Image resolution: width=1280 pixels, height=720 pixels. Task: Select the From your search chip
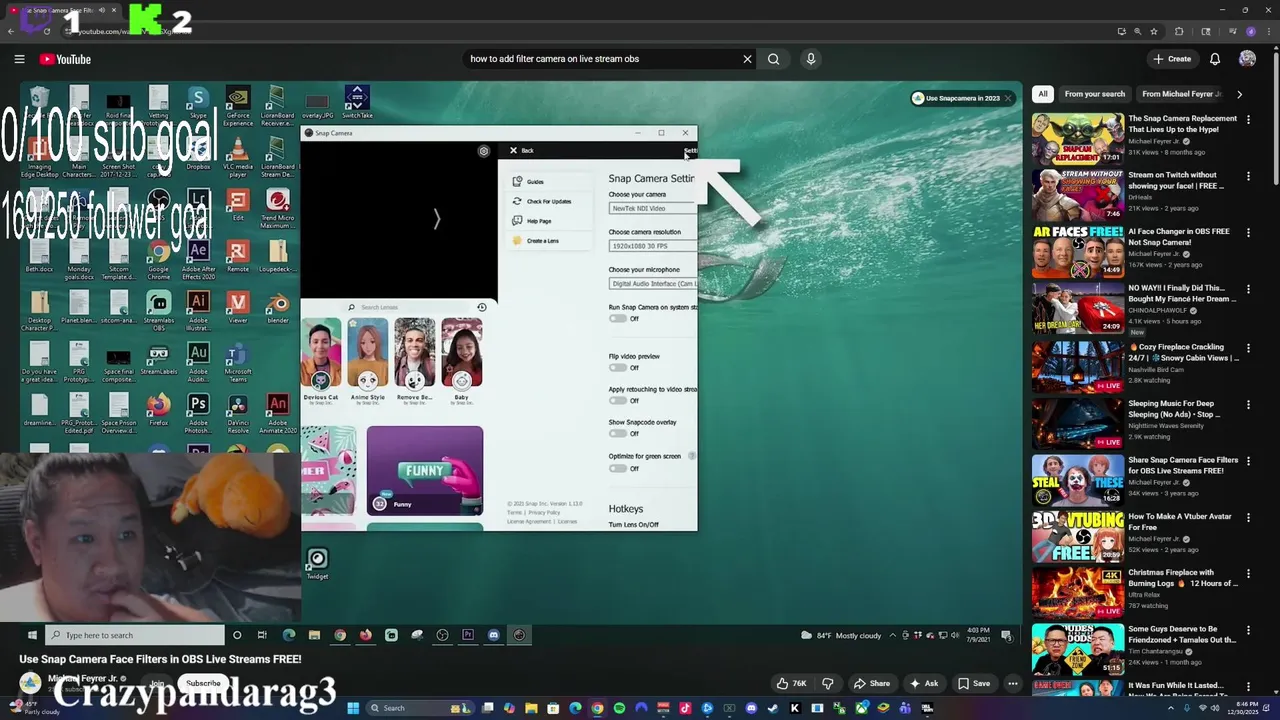1095,94
